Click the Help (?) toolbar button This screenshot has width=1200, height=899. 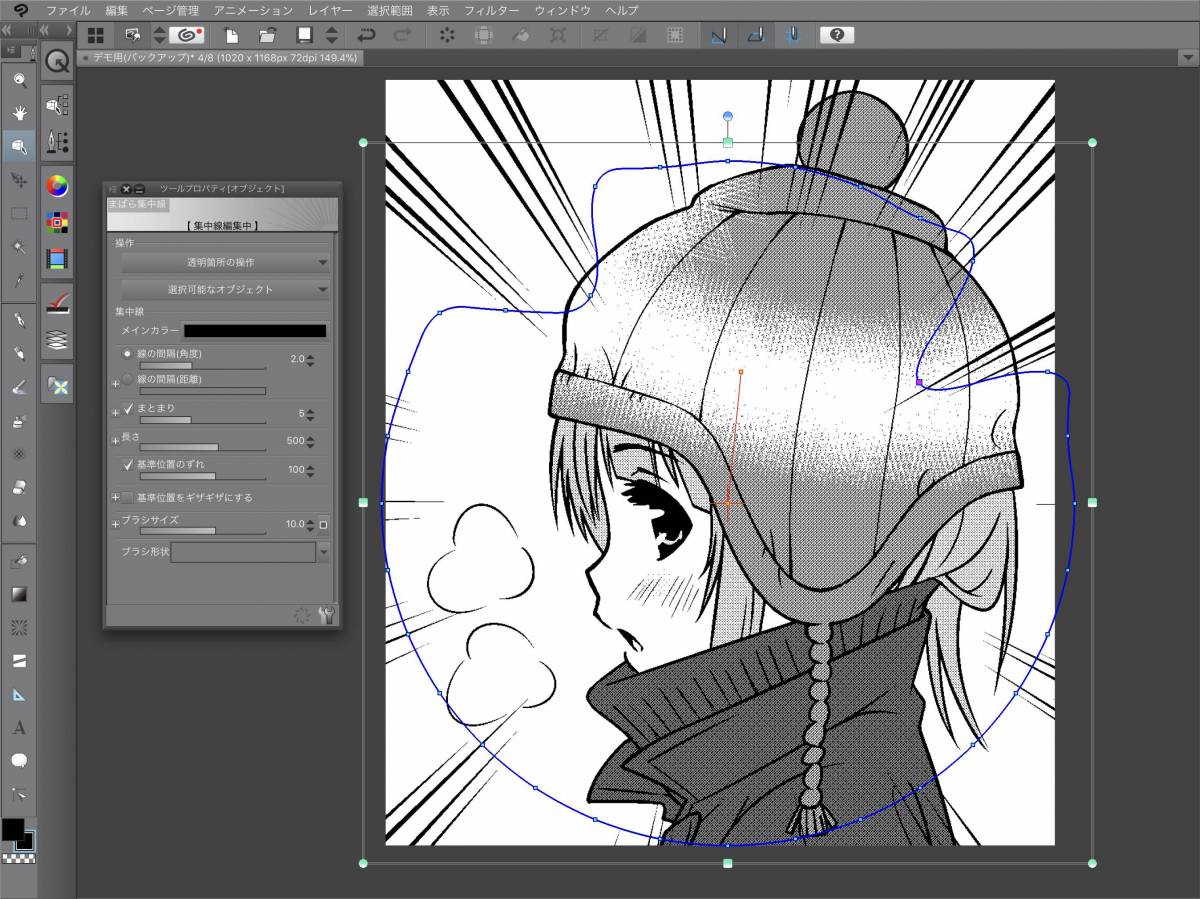838,35
